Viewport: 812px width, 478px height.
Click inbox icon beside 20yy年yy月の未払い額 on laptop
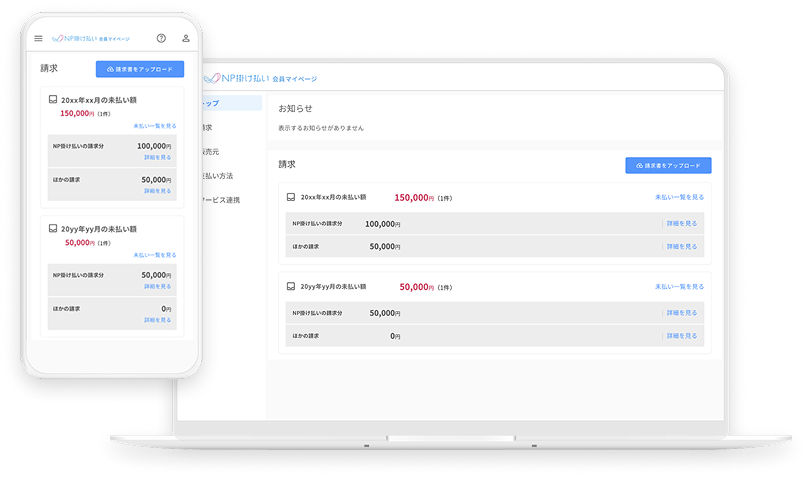[x=291, y=286]
